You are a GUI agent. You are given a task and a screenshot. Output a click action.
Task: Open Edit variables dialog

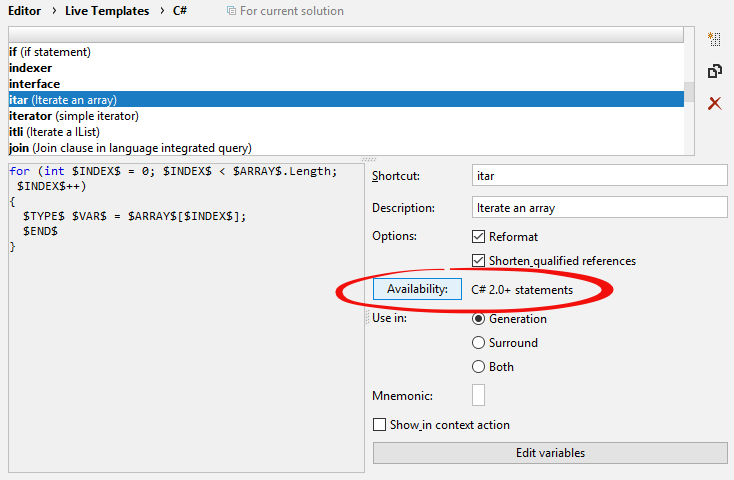550,453
